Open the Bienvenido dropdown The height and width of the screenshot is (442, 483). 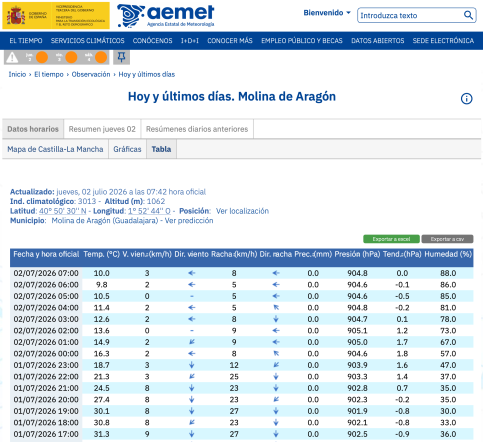pyautogui.click(x=327, y=13)
